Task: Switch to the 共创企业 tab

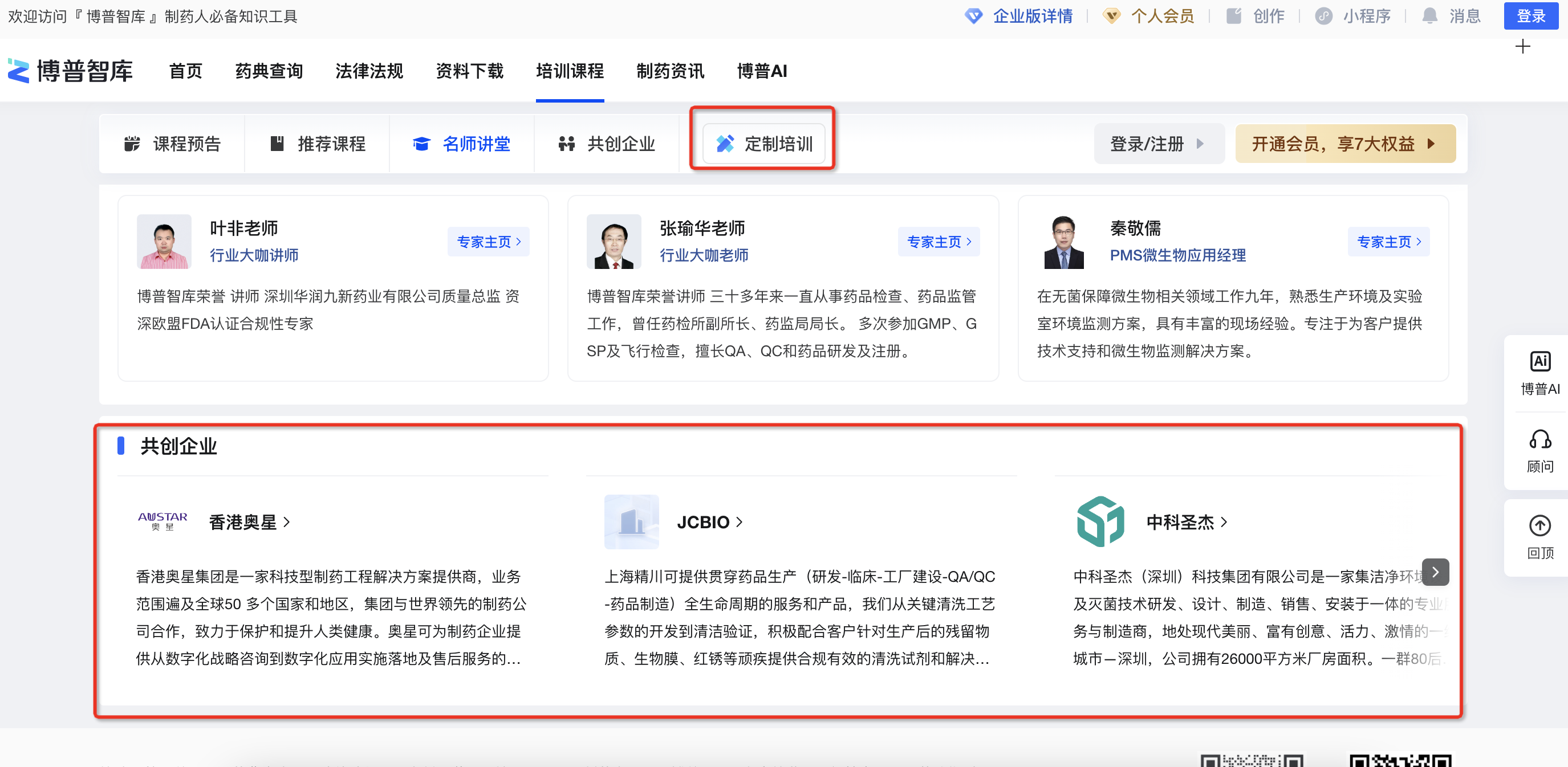Action: (x=607, y=144)
